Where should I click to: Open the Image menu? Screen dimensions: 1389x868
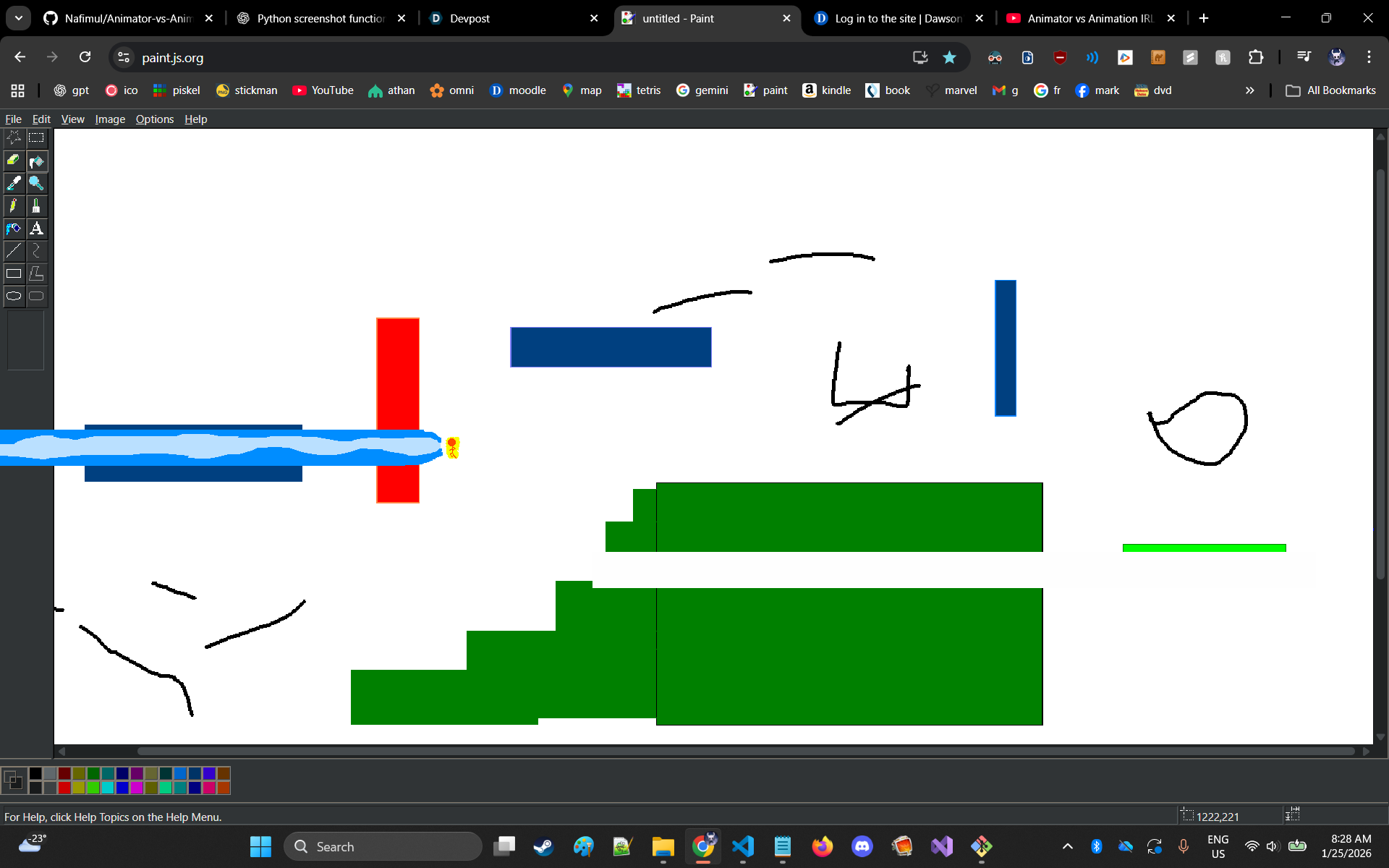tap(110, 119)
